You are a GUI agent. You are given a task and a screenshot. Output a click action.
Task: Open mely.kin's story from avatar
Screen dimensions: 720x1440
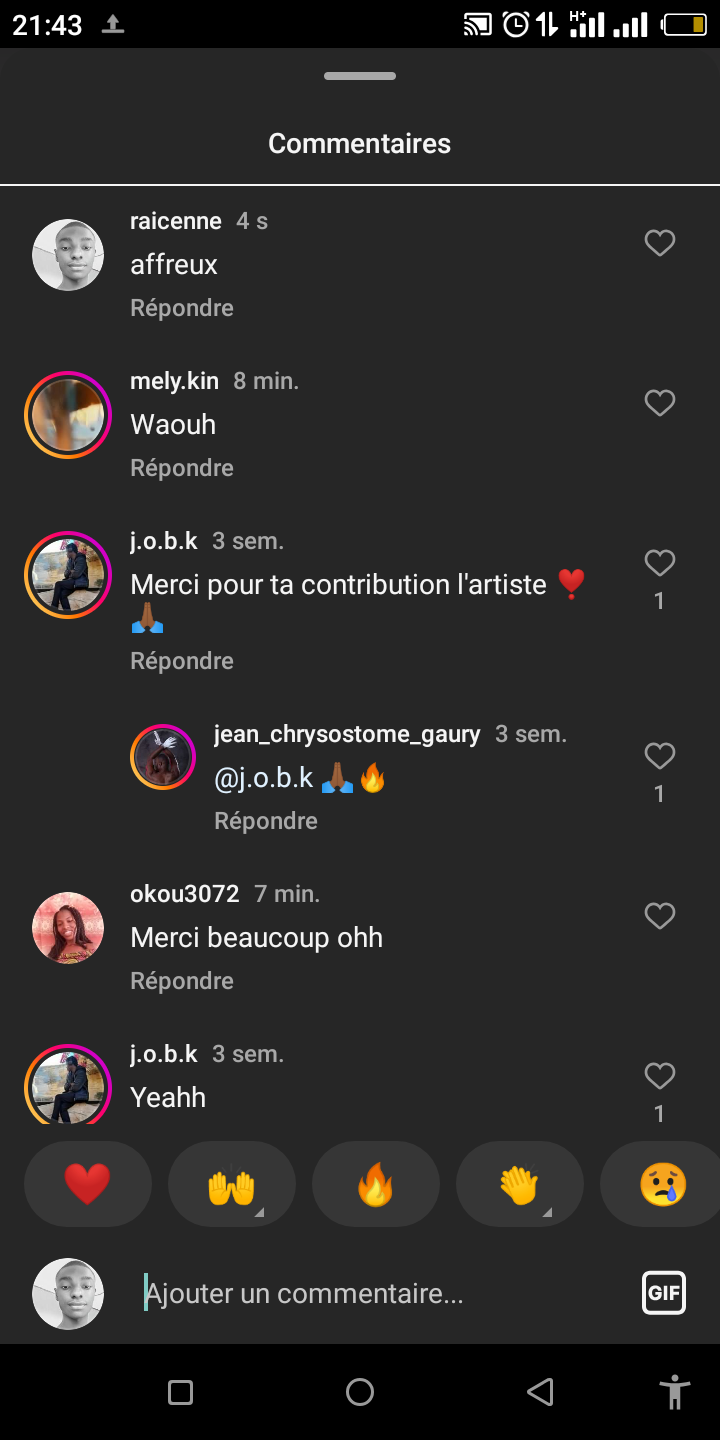68,415
